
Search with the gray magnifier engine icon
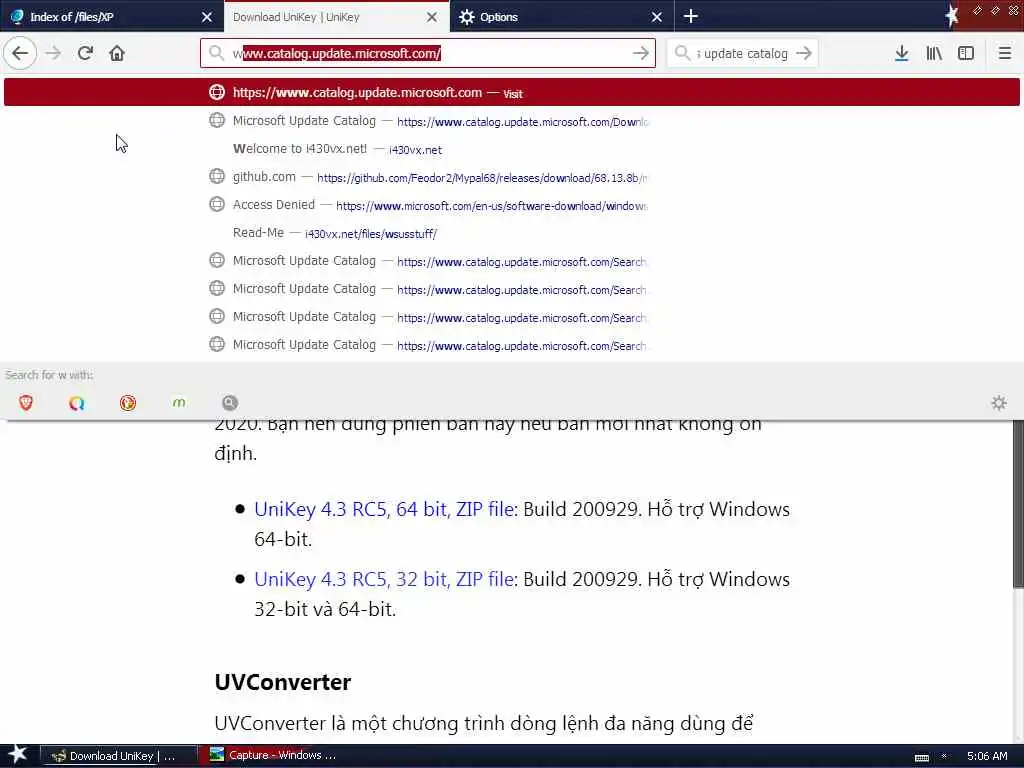tap(230, 403)
